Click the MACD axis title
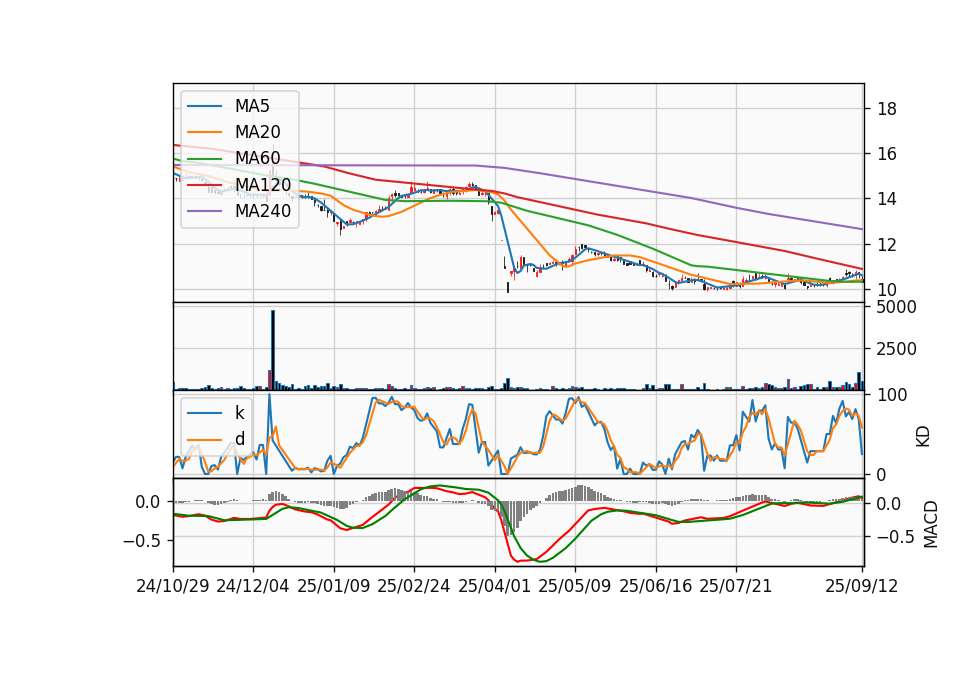The width and height of the screenshot is (960, 690). [x=931, y=524]
